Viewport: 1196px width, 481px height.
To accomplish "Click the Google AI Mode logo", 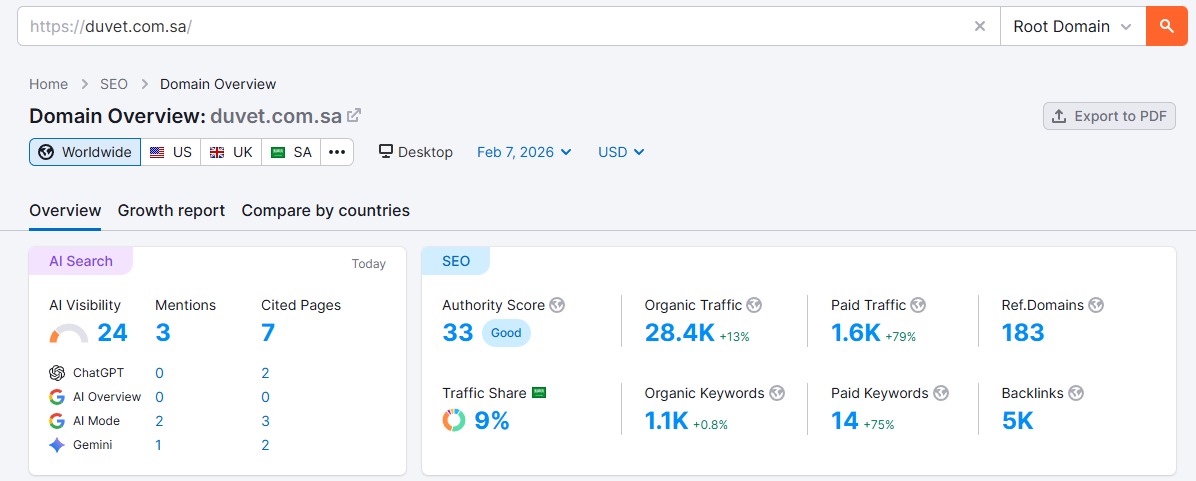I will [x=56, y=421].
